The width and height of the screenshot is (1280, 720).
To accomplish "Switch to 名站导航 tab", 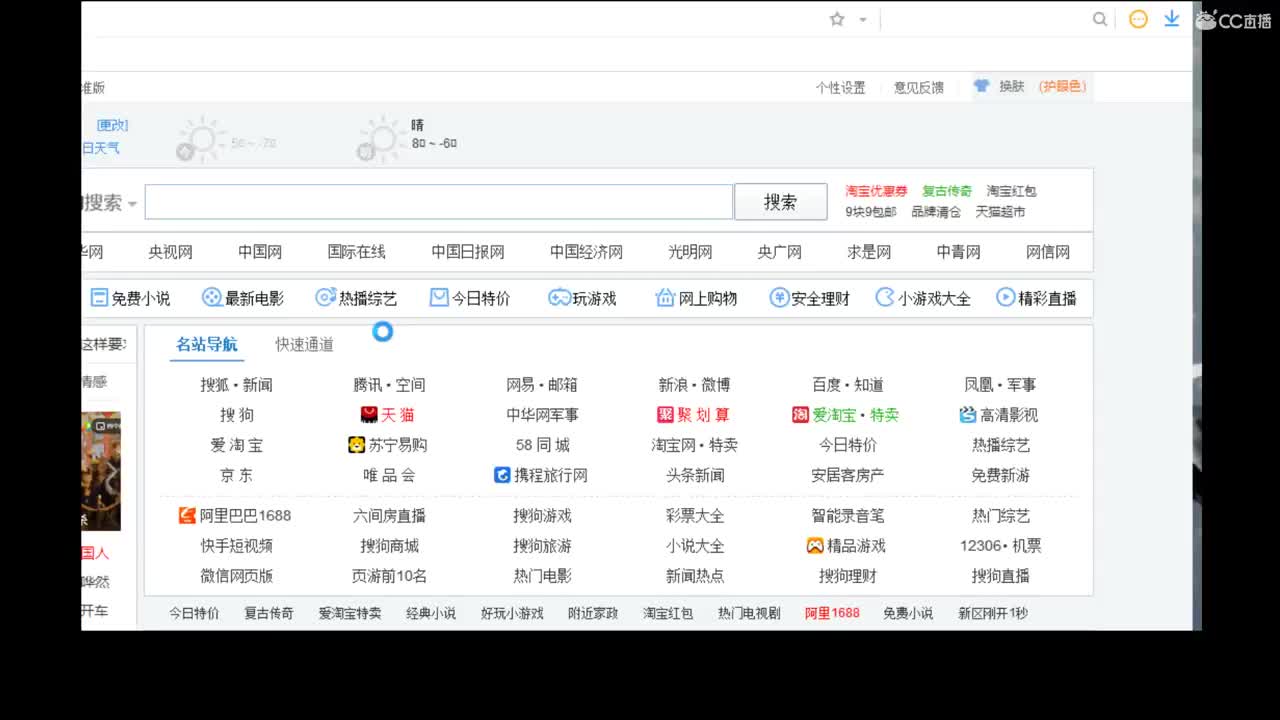I will (207, 345).
